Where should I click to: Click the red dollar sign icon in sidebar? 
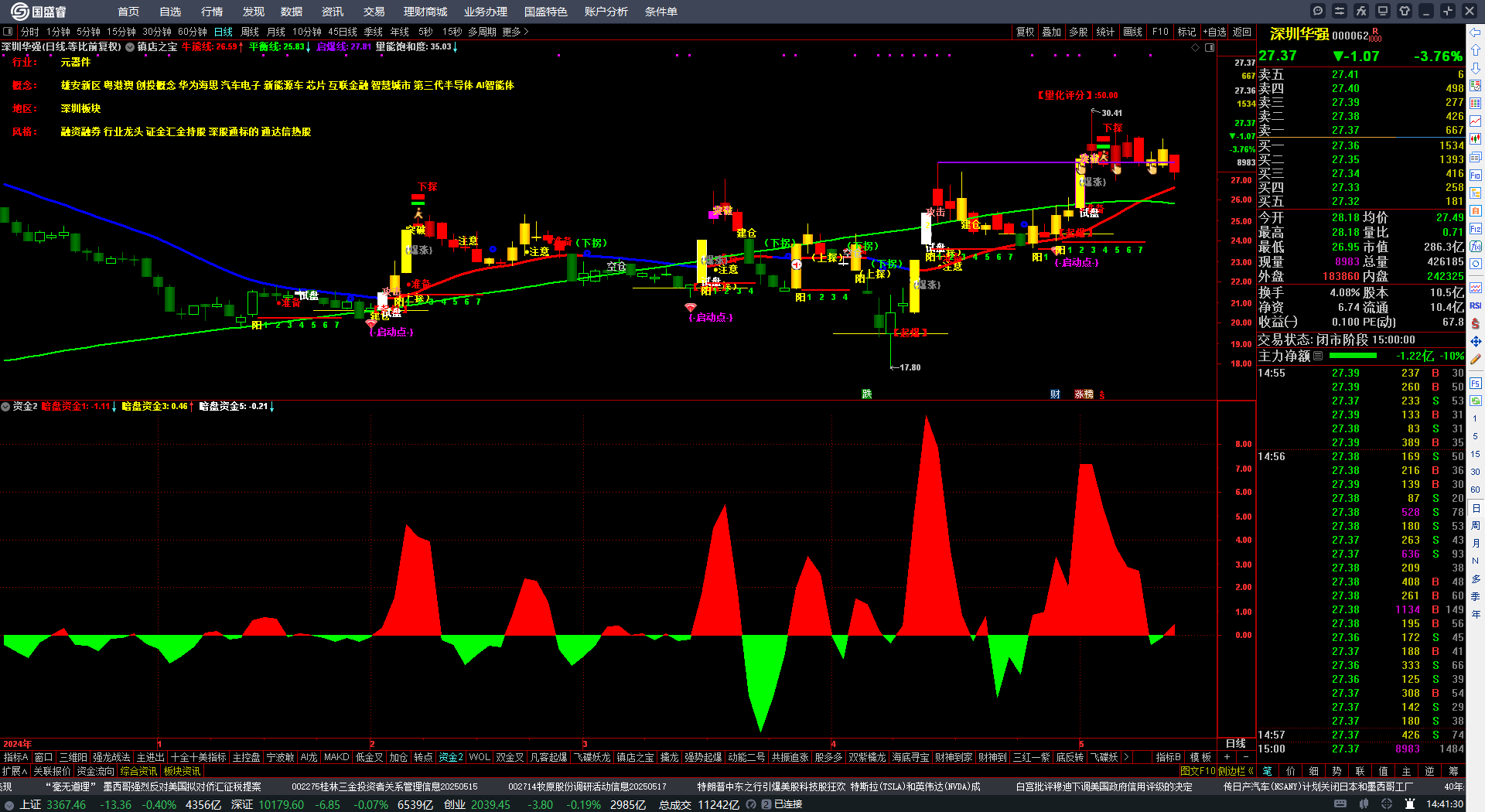point(1476,323)
